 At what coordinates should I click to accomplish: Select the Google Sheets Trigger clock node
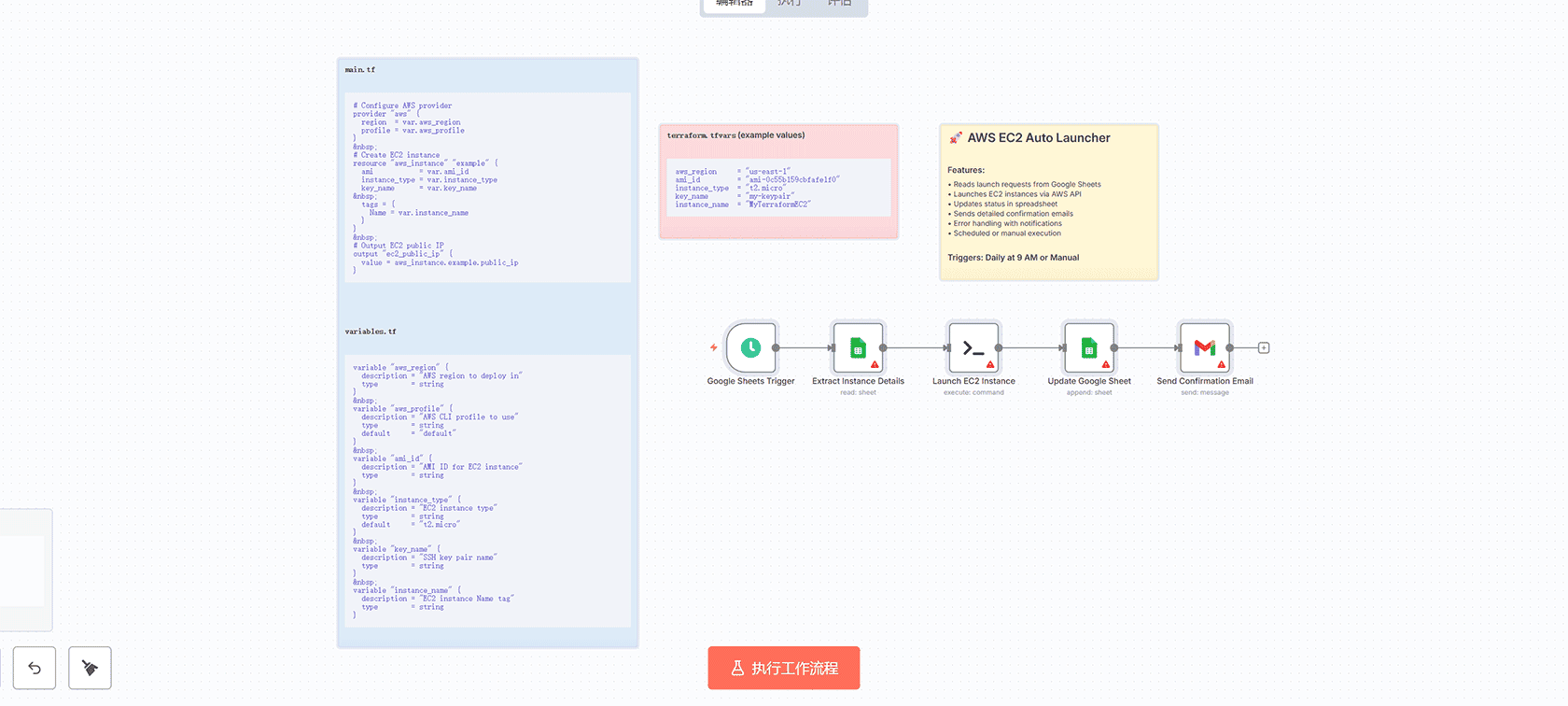tap(750, 348)
